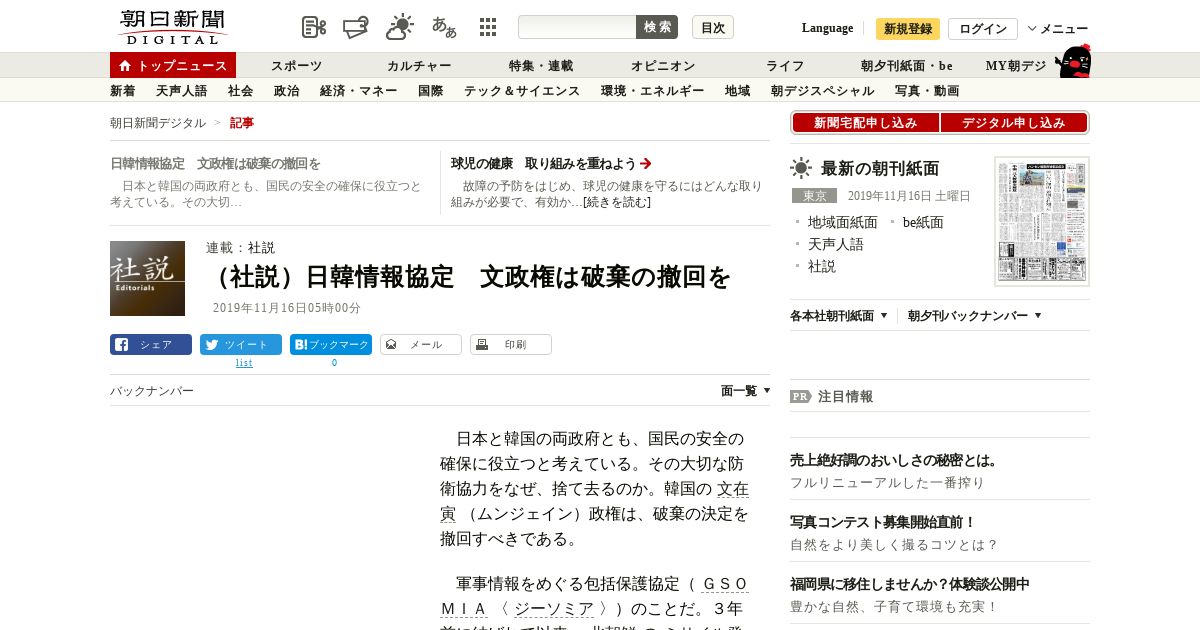This screenshot has width=1200, height=630.
Task: Open the MY朝デジ tab
Action: [1016, 65]
